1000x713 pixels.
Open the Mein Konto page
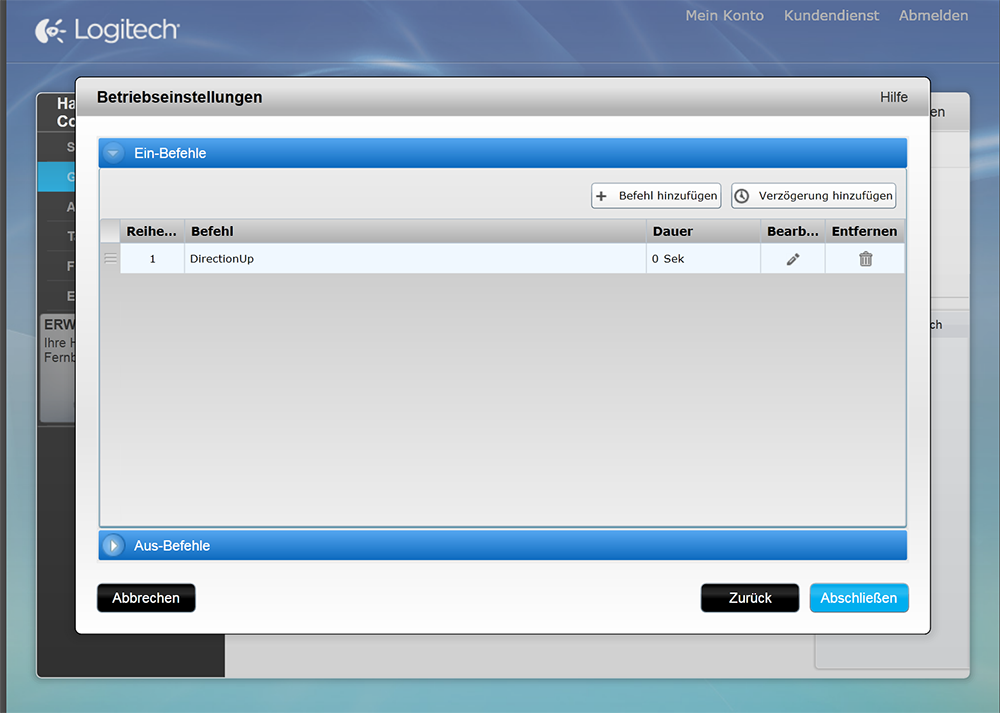[x=724, y=16]
